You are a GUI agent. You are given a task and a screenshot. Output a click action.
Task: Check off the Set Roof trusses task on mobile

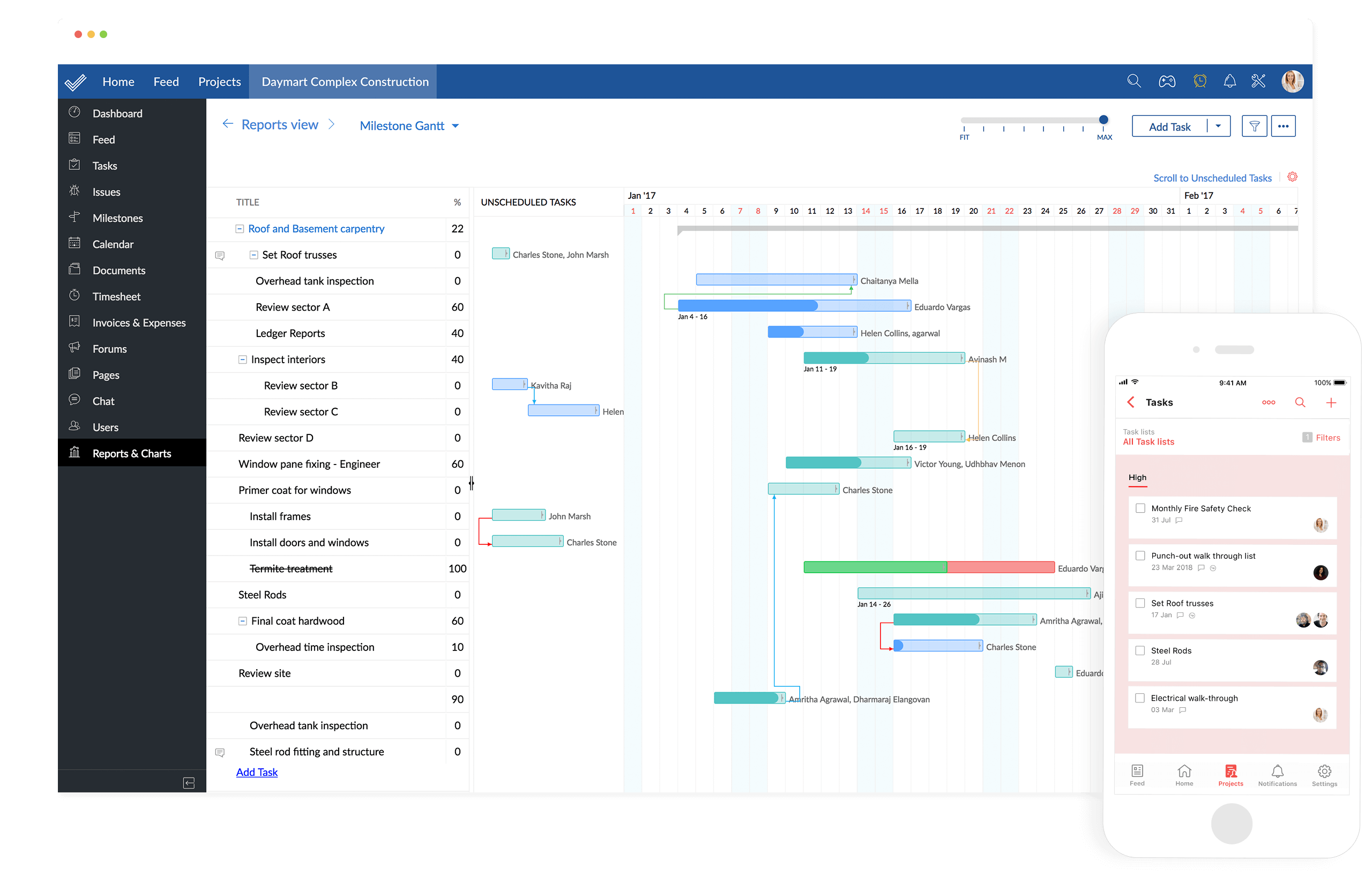[1139, 602]
